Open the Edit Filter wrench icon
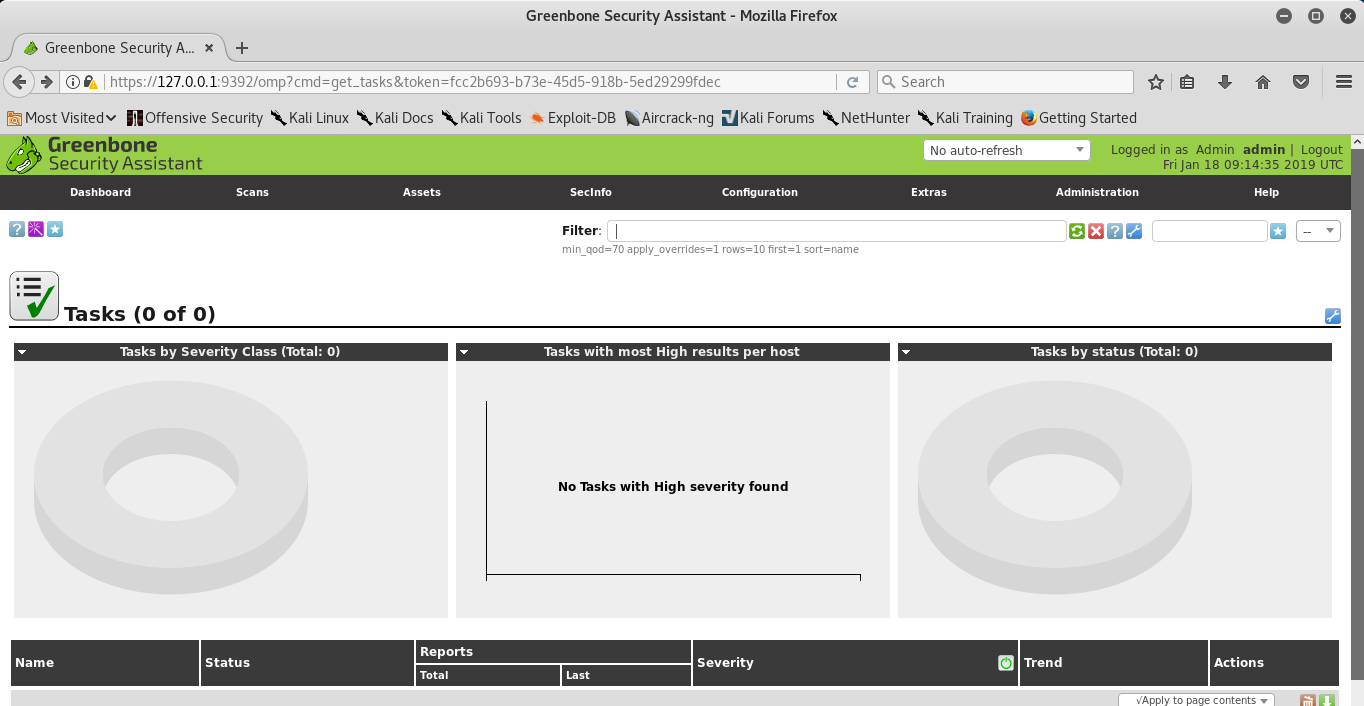The height and width of the screenshot is (706, 1364). pyautogui.click(x=1134, y=231)
